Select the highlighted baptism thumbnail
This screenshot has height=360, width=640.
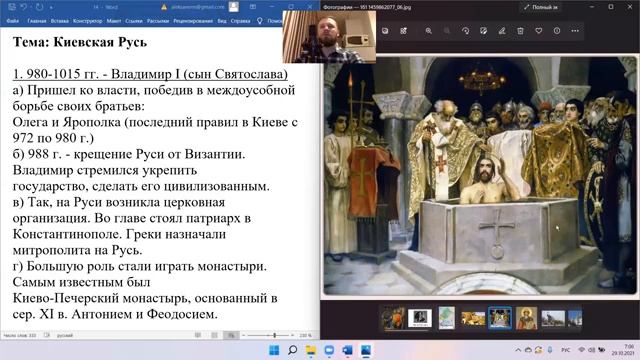pyautogui.click(x=500, y=318)
